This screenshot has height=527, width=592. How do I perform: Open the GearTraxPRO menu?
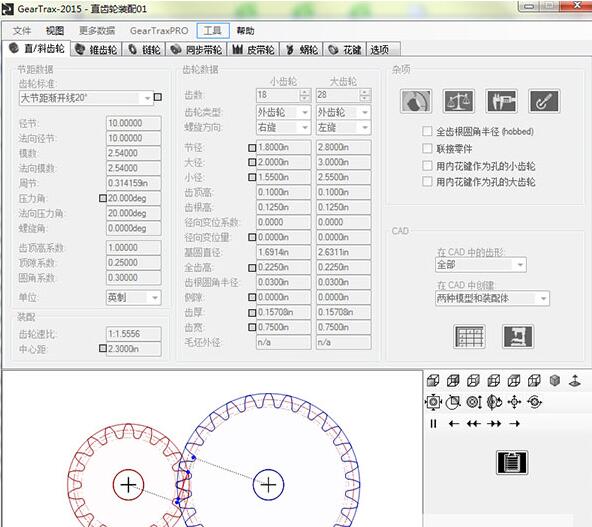click(159, 31)
